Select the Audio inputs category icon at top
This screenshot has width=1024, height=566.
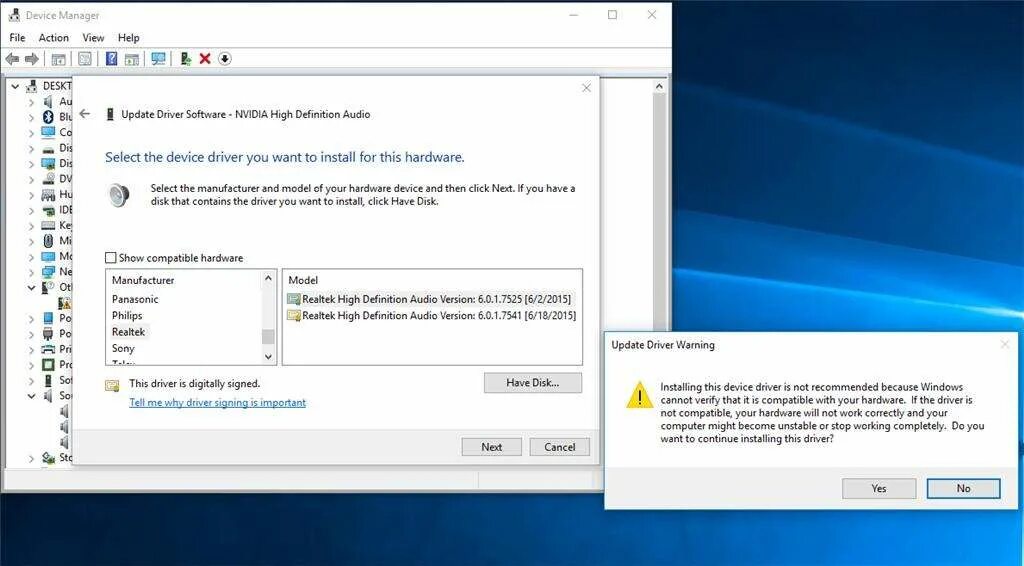click(x=48, y=102)
